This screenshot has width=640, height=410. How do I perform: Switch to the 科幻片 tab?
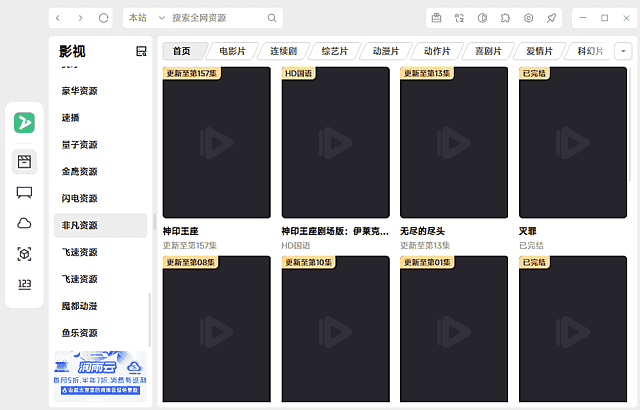[x=590, y=51]
